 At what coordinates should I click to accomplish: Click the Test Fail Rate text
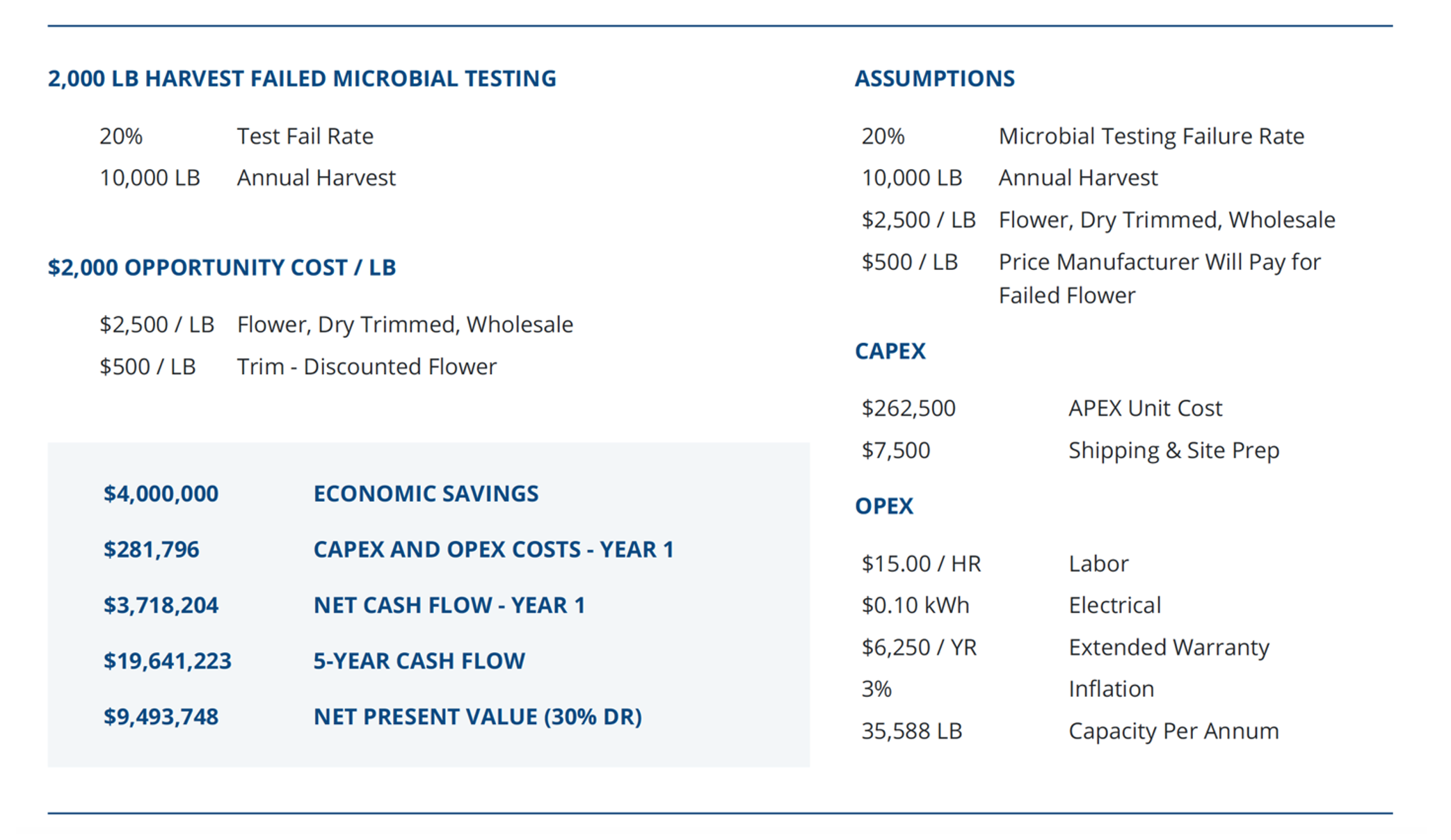point(305,136)
